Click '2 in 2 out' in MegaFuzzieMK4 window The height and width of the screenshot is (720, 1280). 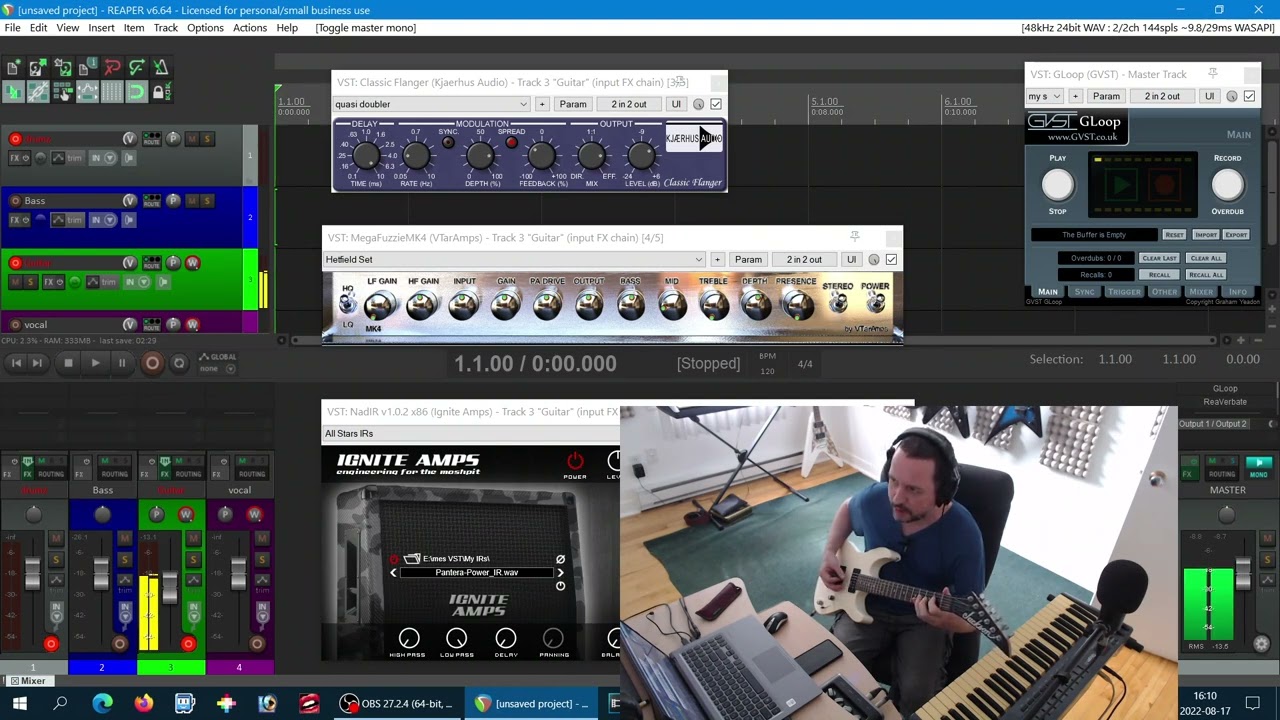tap(804, 260)
